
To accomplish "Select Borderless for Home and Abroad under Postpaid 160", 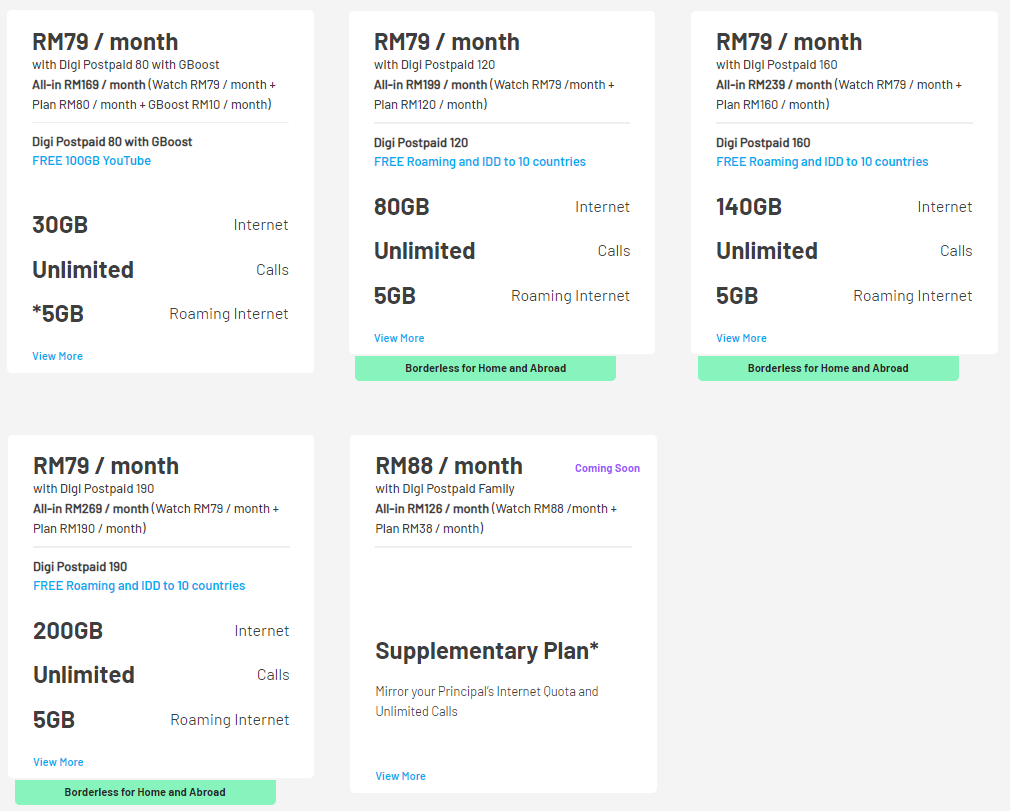I will coord(828,368).
